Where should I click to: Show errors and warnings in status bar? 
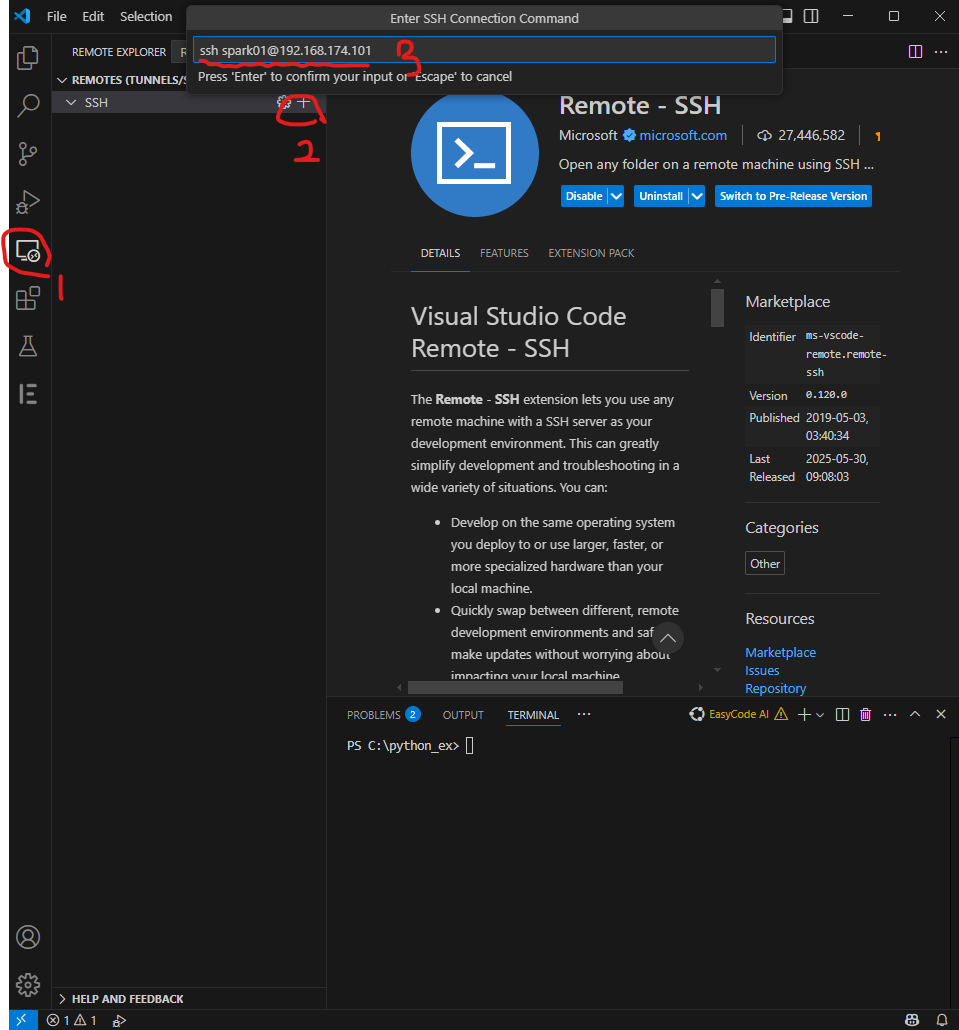[x=72, y=1020]
